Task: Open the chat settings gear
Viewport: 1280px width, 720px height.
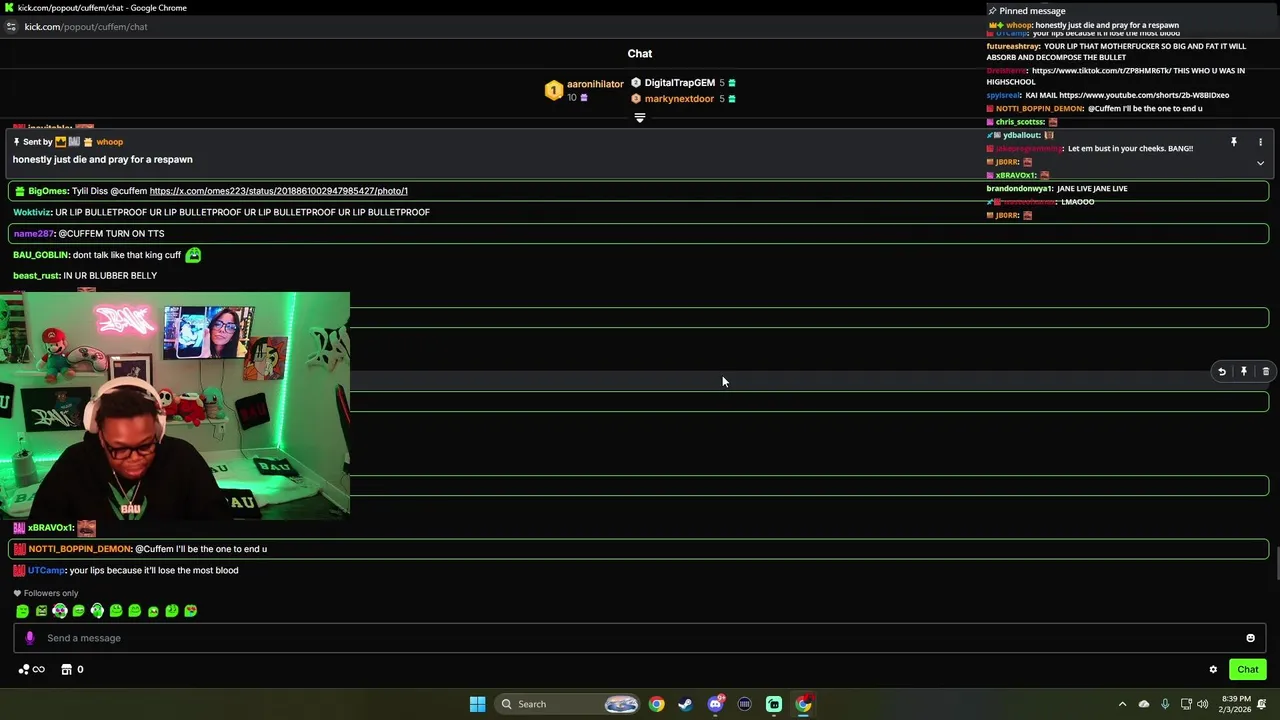Action: [x=1213, y=670]
